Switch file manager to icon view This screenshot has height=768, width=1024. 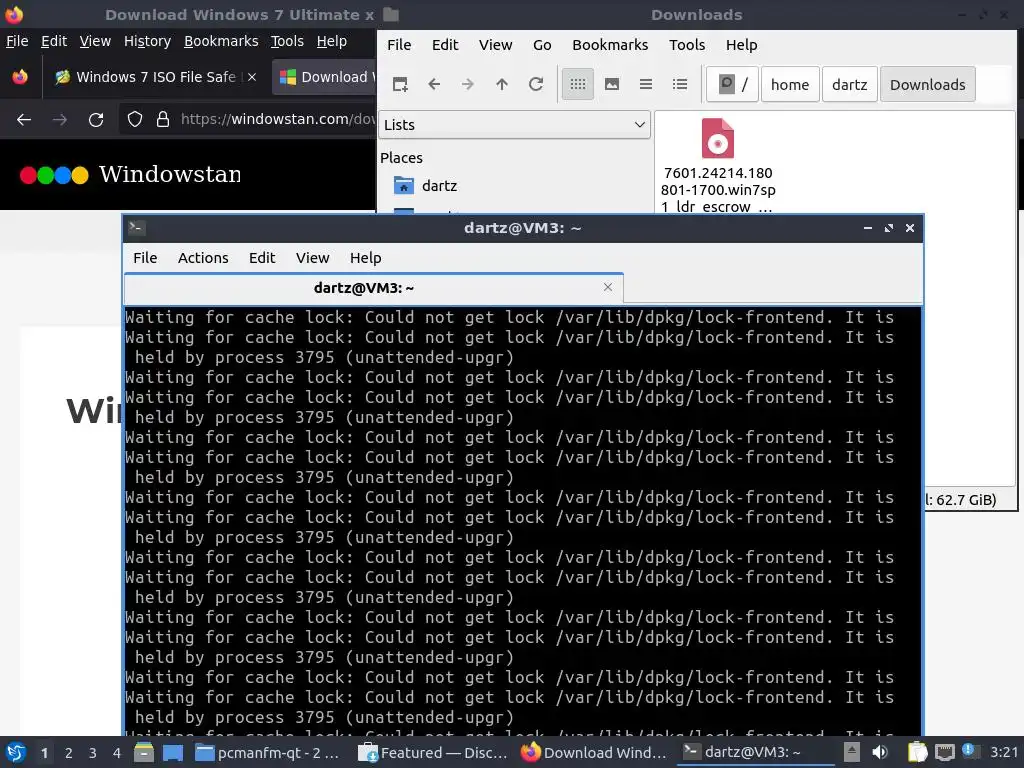(x=578, y=84)
